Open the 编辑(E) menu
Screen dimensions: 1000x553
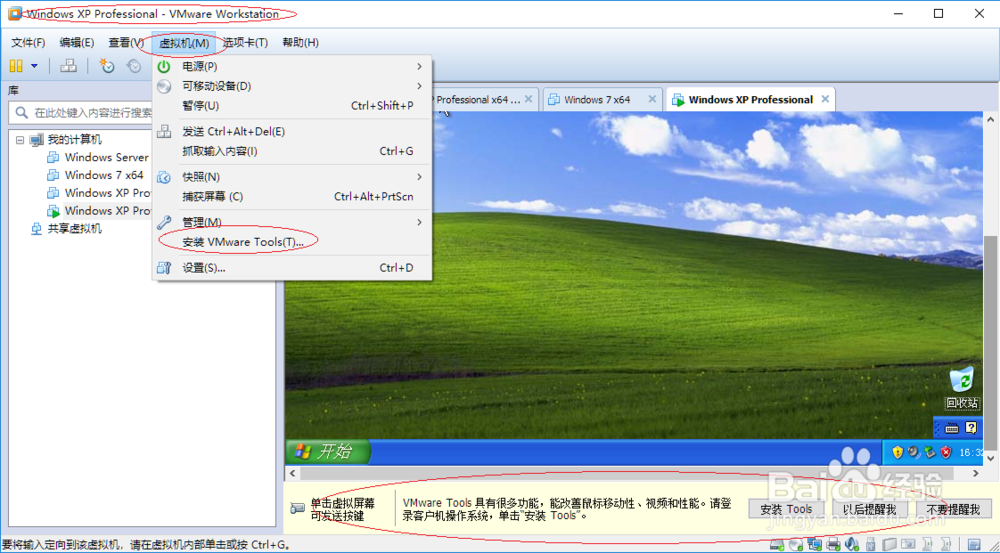coord(77,43)
